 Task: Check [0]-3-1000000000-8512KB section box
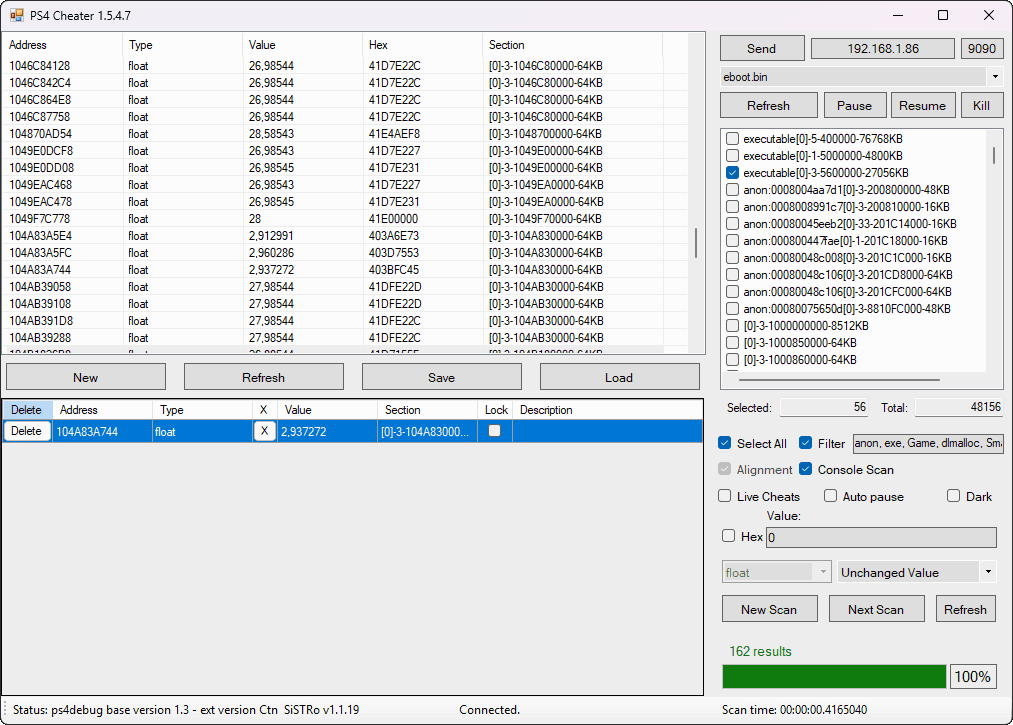pos(732,326)
